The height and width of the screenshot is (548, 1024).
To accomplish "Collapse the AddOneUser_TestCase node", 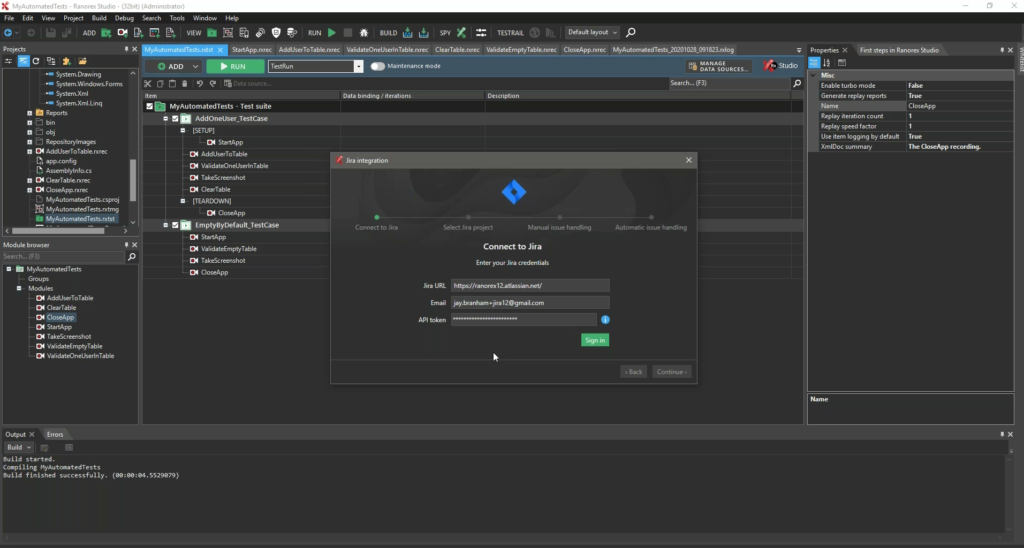I will (x=166, y=118).
